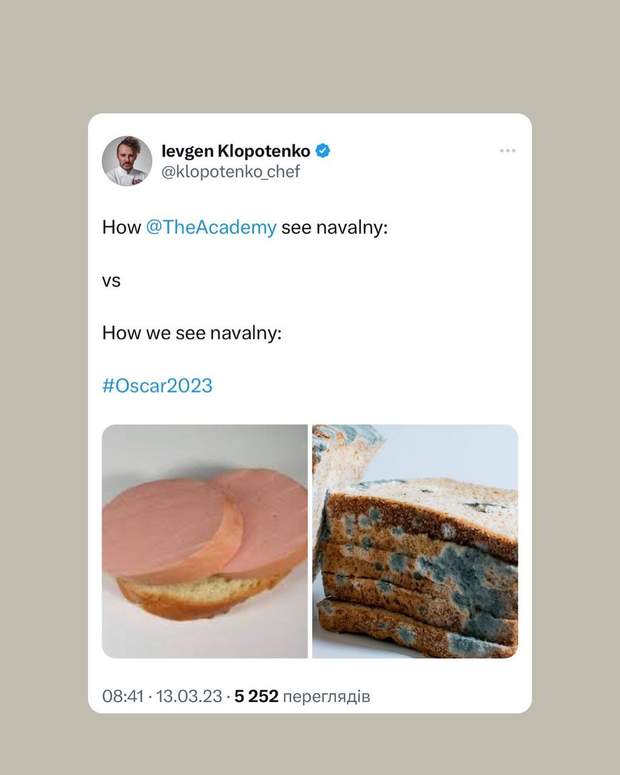Open Ievgen Klopotenko's profile avatar
This screenshot has width=620, height=775.
[x=127, y=161]
